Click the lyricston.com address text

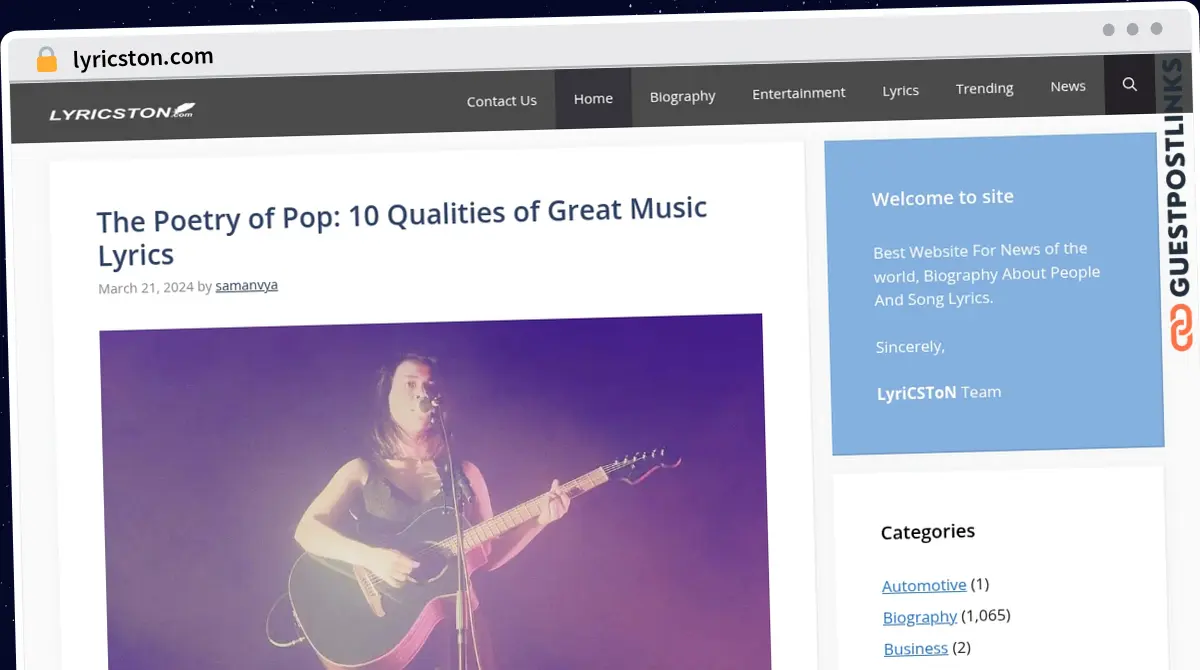click(143, 58)
